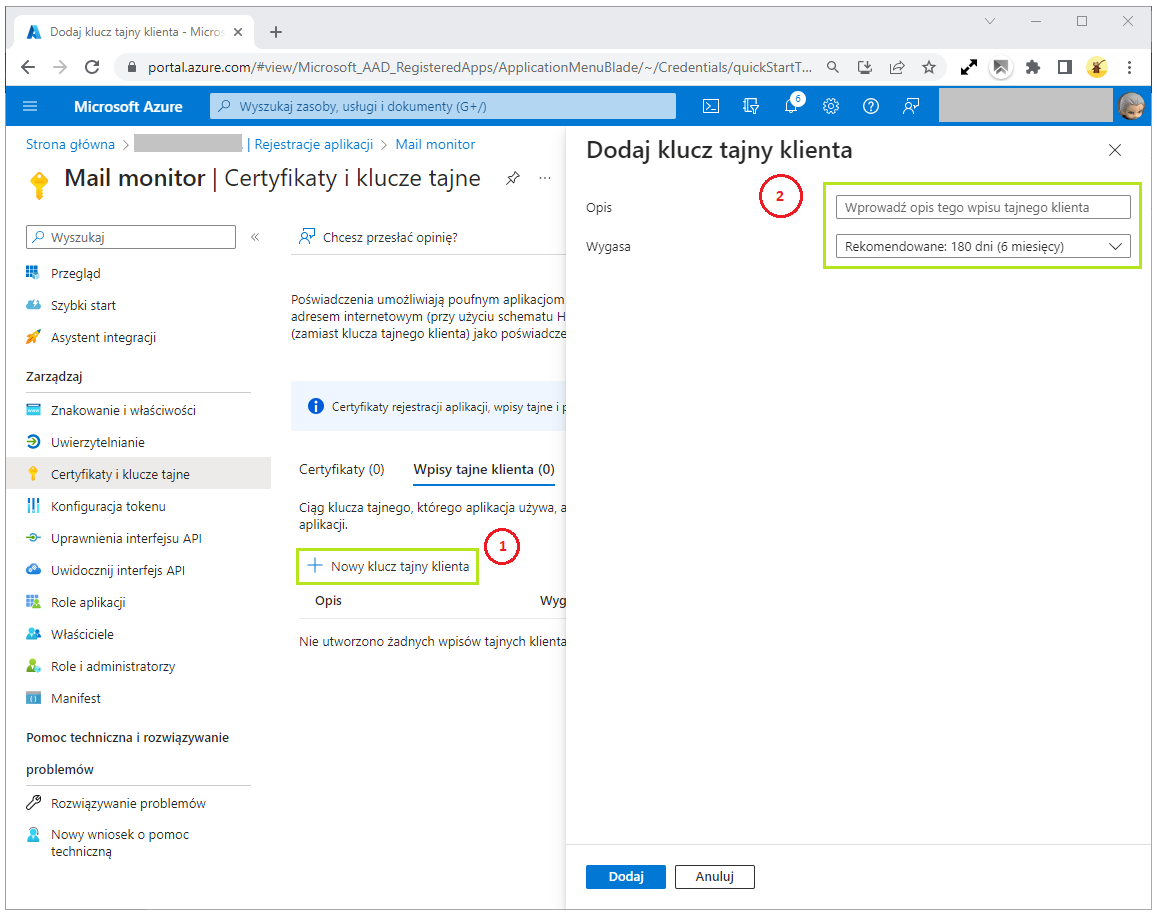Open the more options ellipsis by title
Screen dimensions: 1157x916
(546, 178)
